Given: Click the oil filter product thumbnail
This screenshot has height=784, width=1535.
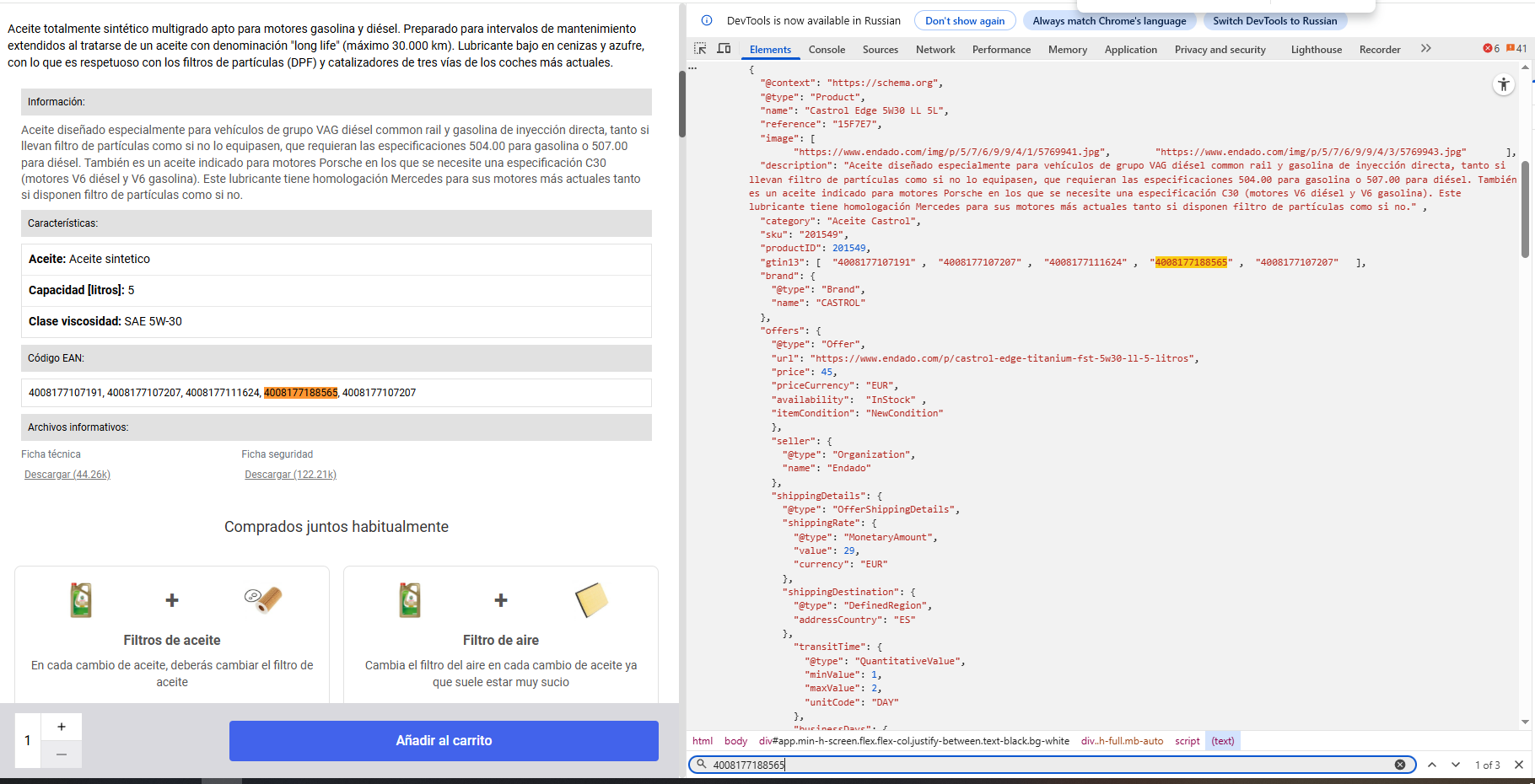Looking at the screenshot, I should [263, 600].
